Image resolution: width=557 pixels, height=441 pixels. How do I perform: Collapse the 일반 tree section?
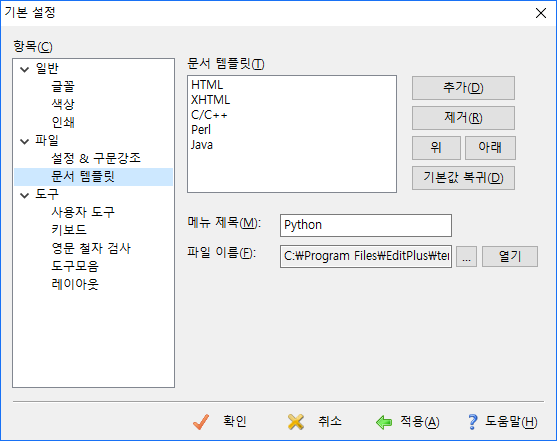coord(25,69)
